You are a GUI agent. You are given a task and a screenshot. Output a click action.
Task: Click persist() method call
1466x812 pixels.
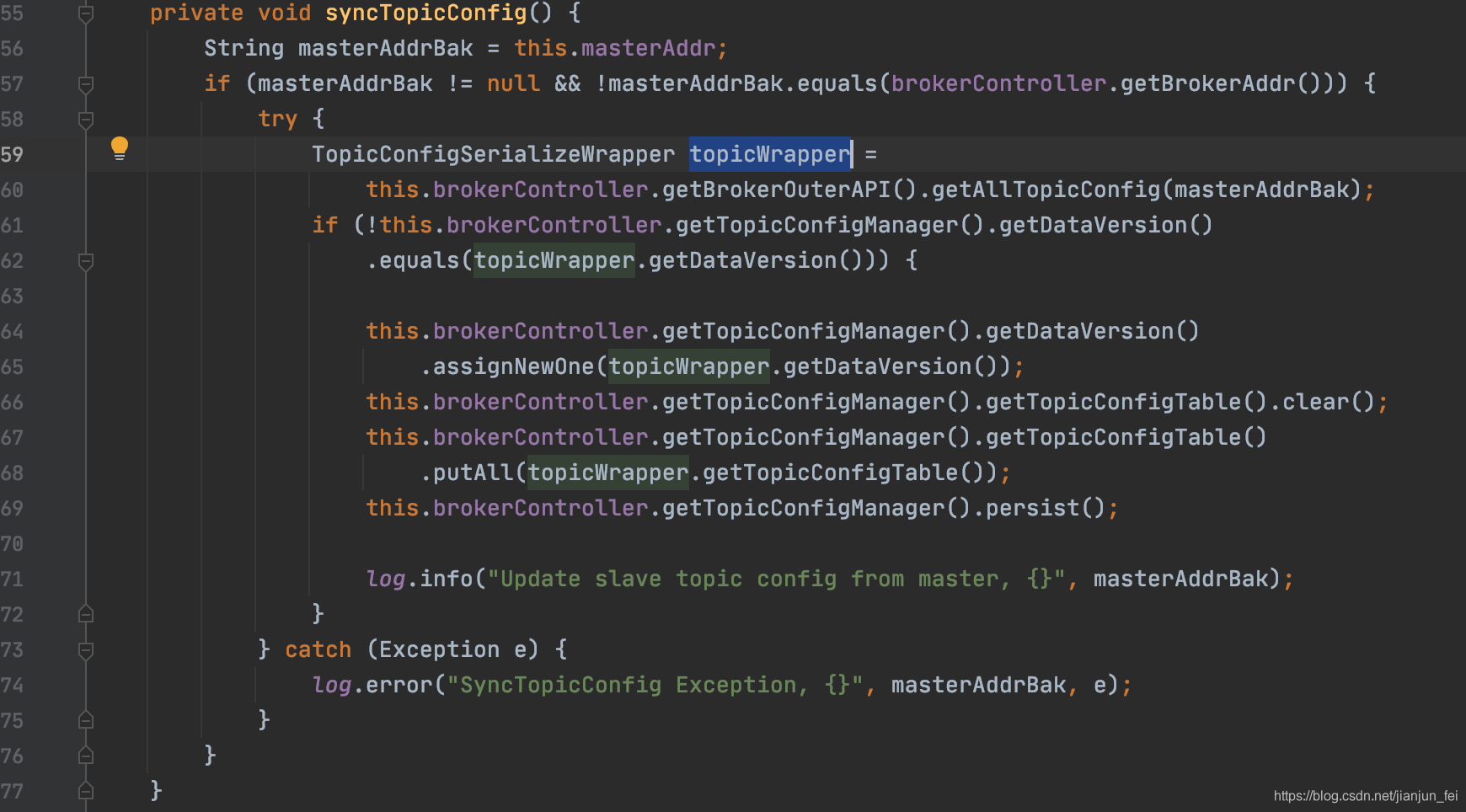tap(1046, 508)
